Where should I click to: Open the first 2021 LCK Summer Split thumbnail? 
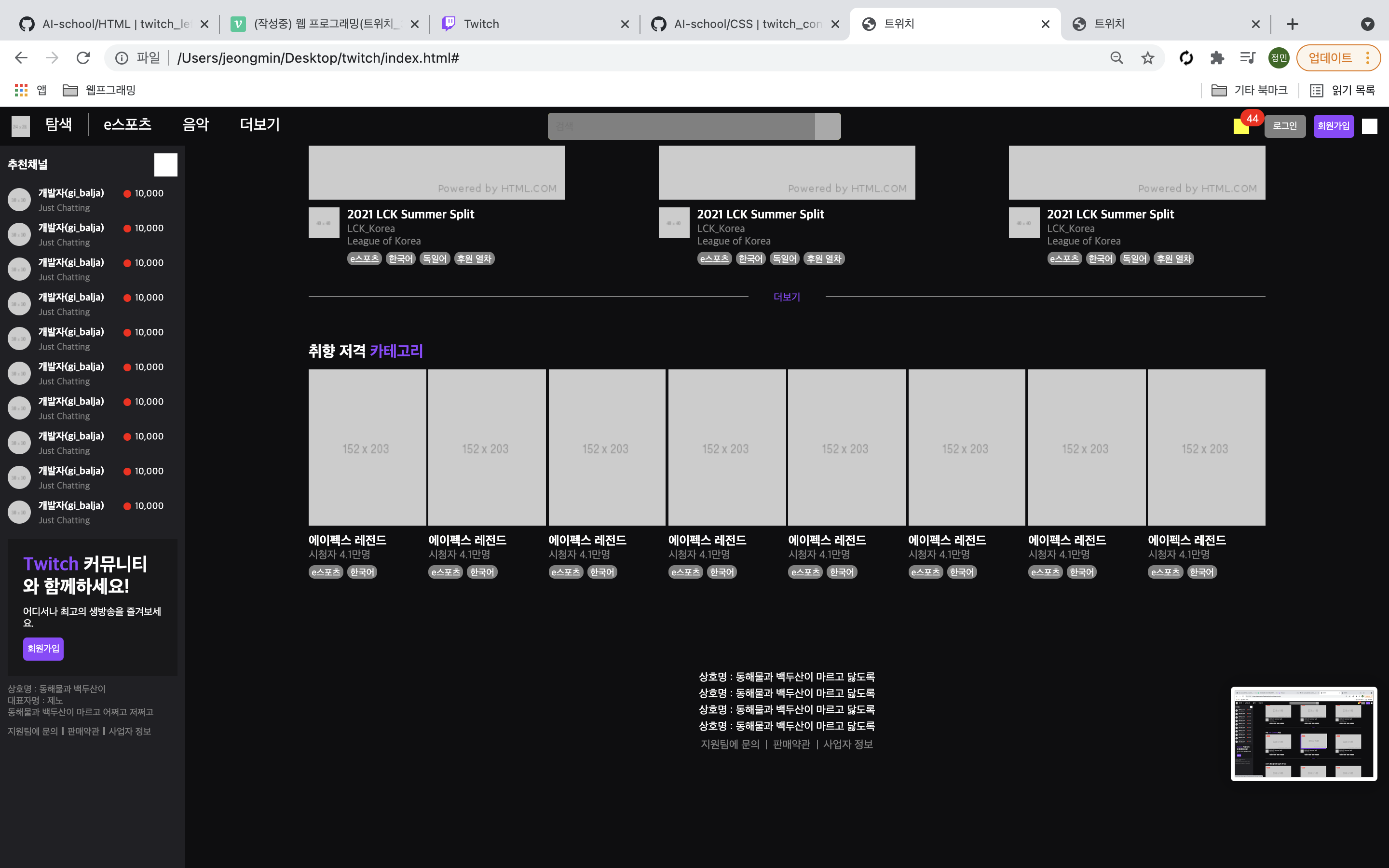click(x=437, y=172)
